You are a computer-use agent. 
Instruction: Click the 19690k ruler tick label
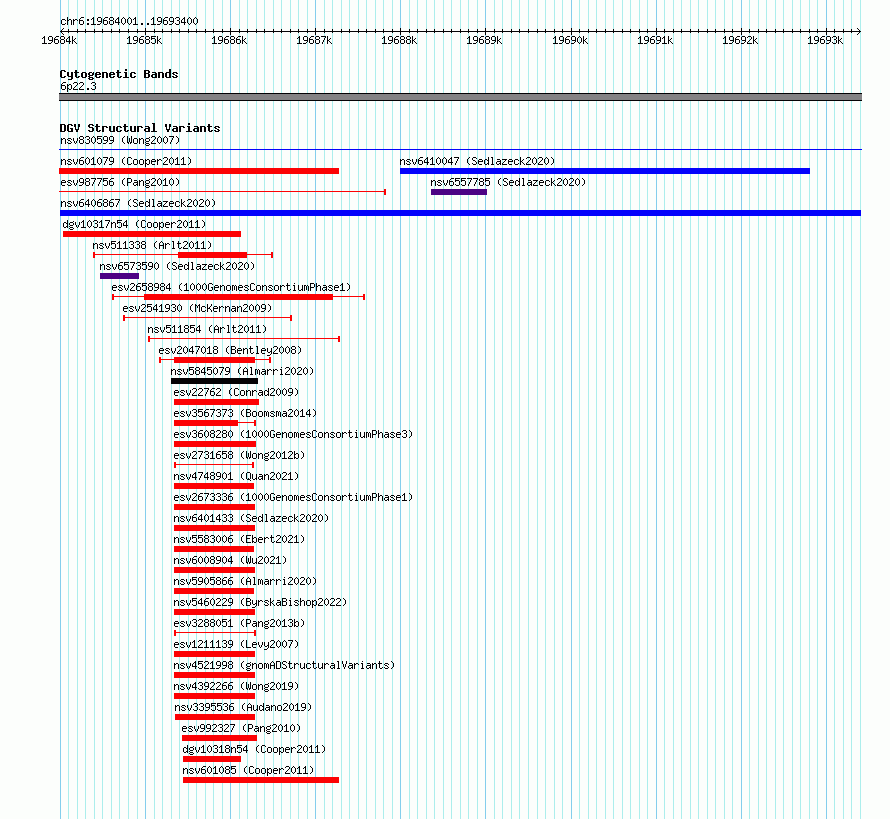pyautogui.click(x=570, y=40)
